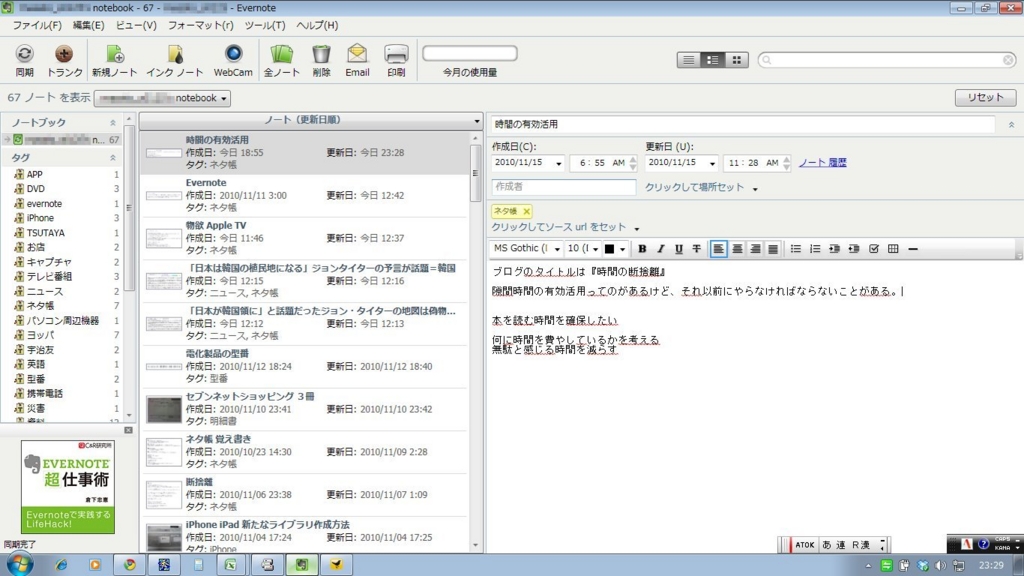Select the TSUTAYA tag
This screenshot has width=1024, height=576.
(x=46, y=233)
